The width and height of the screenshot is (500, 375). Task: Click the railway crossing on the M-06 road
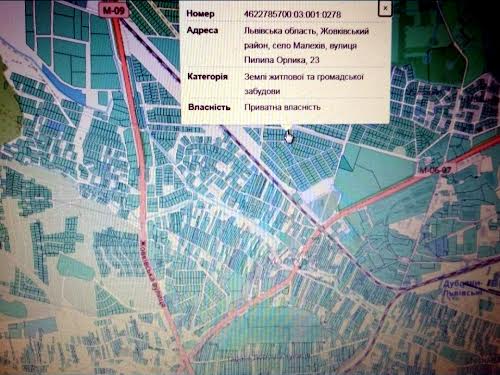click(x=322, y=228)
